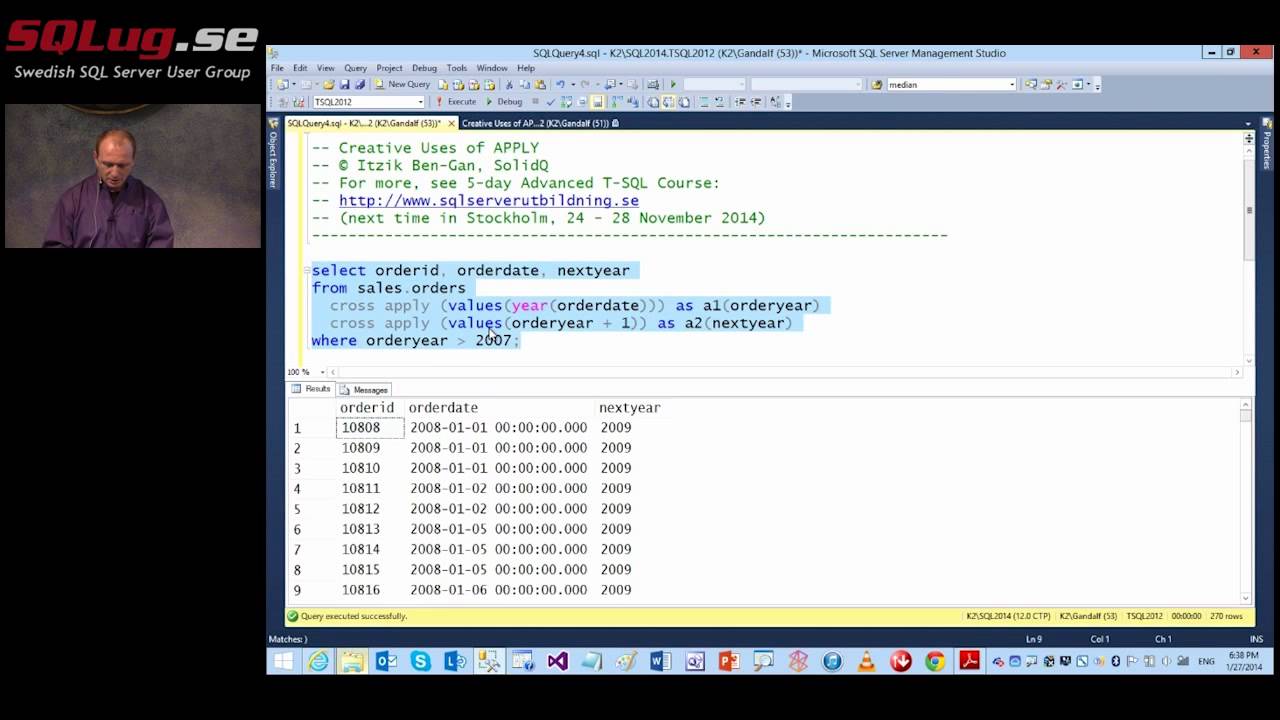This screenshot has height=720, width=1280.
Task: Open VLC media player from taskbar
Action: pos(867,661)
